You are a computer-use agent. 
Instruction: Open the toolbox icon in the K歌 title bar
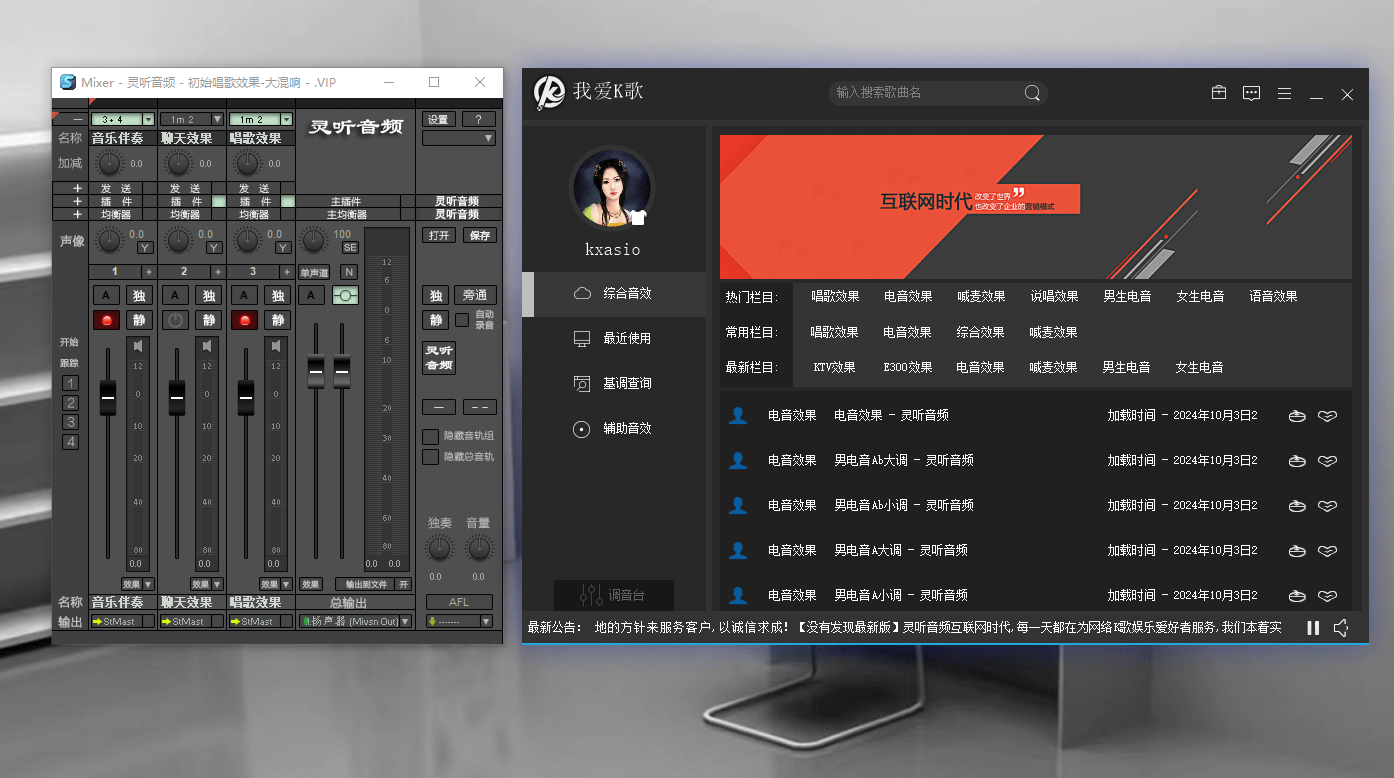click(1218, 93)
